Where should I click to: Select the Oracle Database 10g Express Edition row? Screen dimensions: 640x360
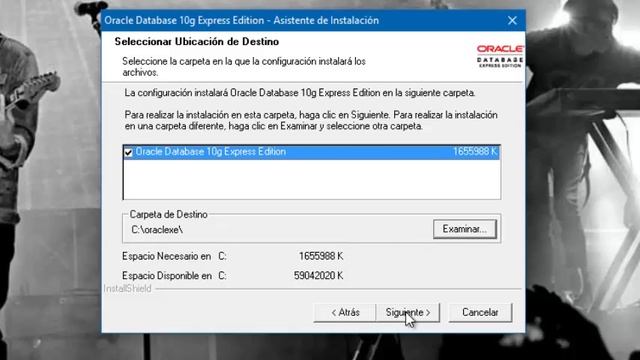(311, 152)
